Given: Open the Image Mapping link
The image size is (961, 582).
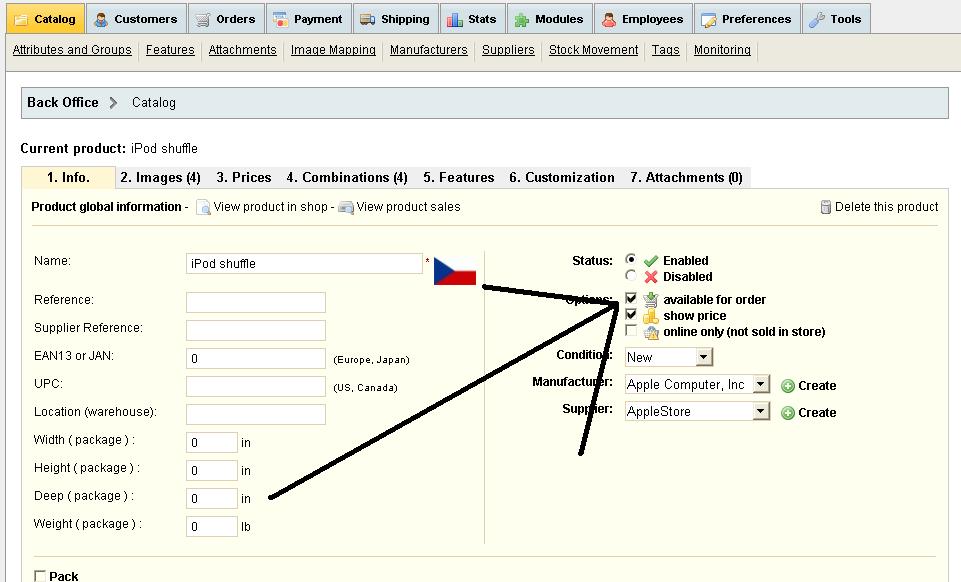Looking at the screenshot, I should click(x=333, y=50).
